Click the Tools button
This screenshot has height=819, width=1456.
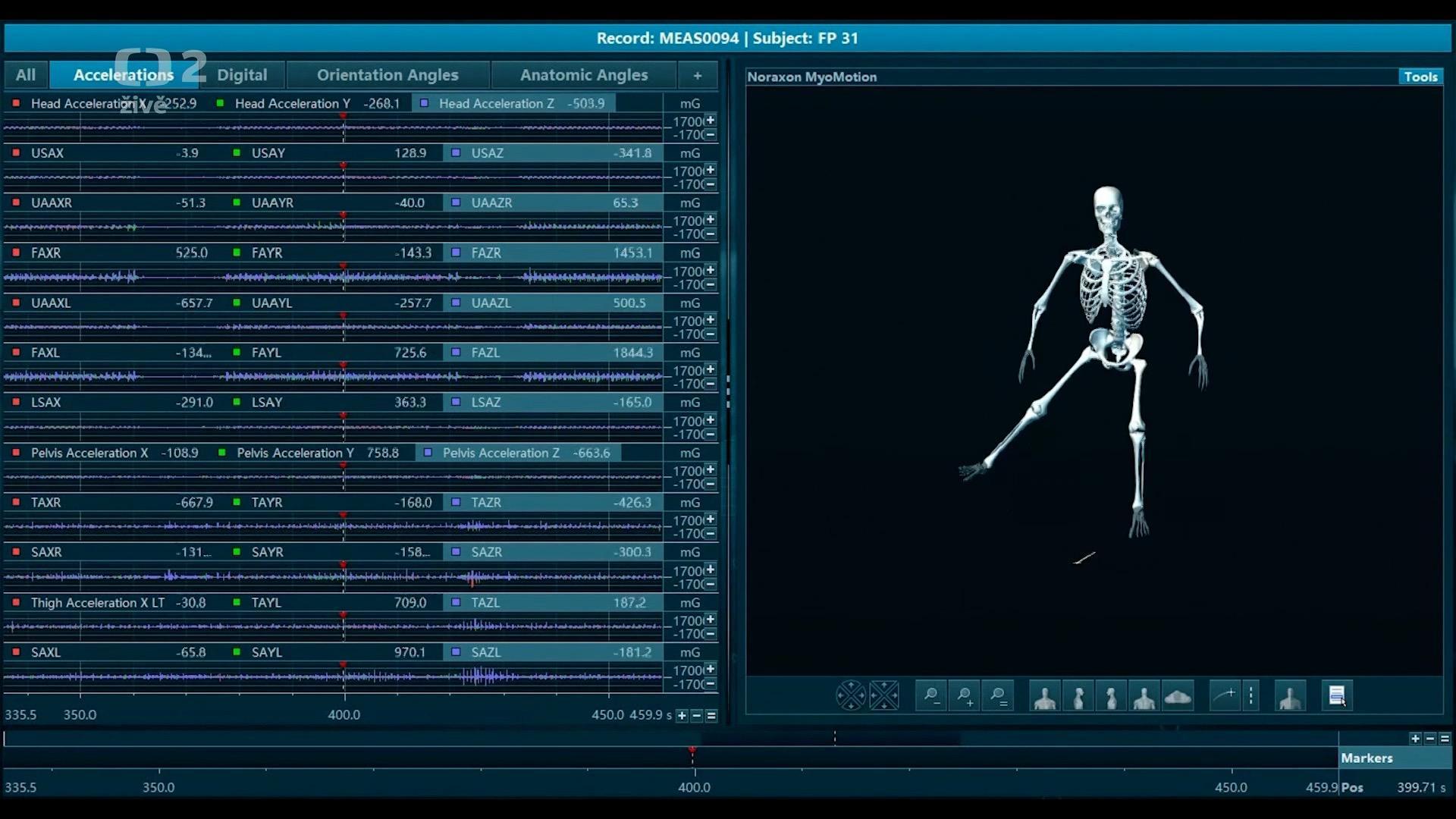1420,77
